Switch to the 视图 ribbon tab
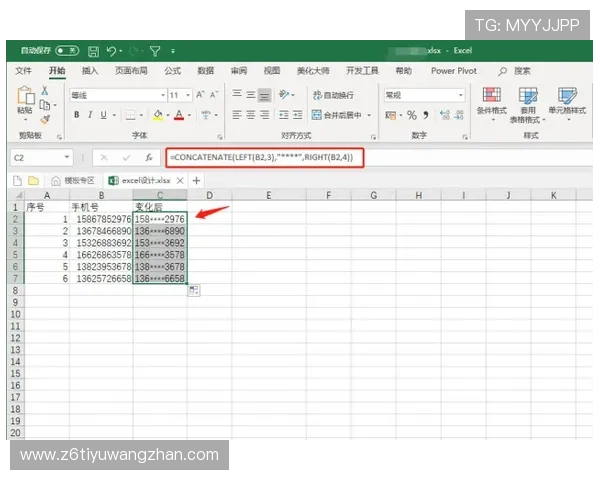The height and width of the screenshot is (480, 600). coord(272,71)
